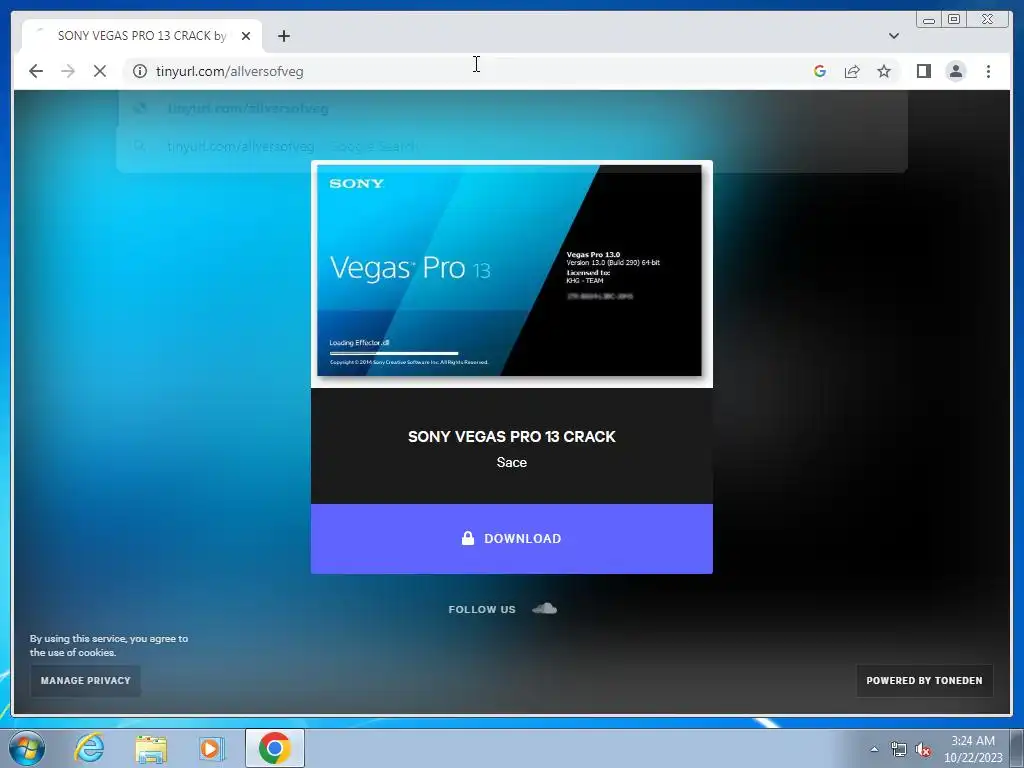Share this page via the share icon

click(x=852, y=71)
